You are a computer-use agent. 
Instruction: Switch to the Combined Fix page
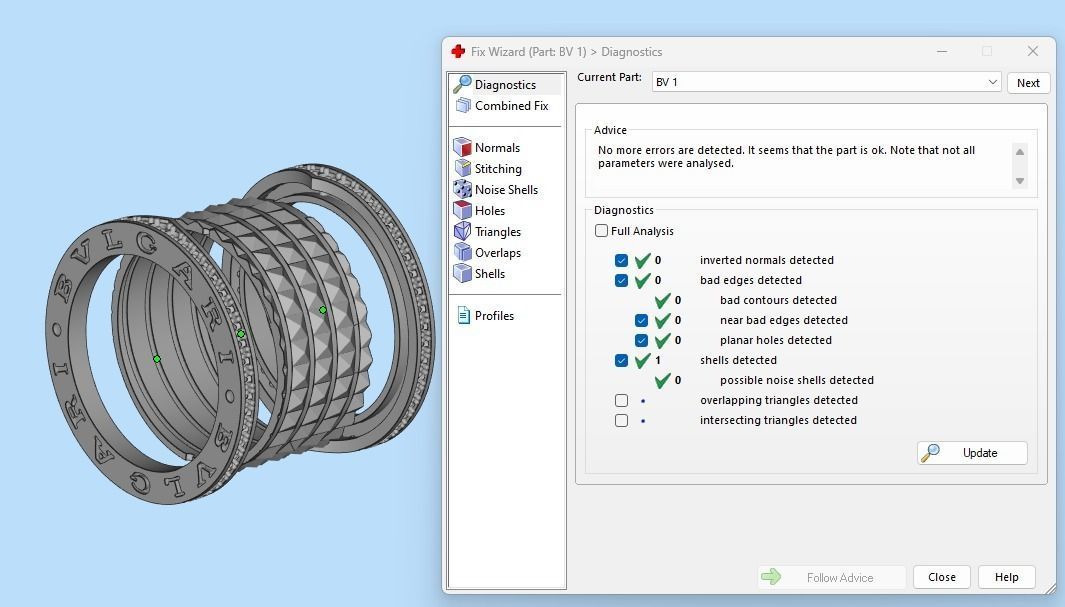511,106
